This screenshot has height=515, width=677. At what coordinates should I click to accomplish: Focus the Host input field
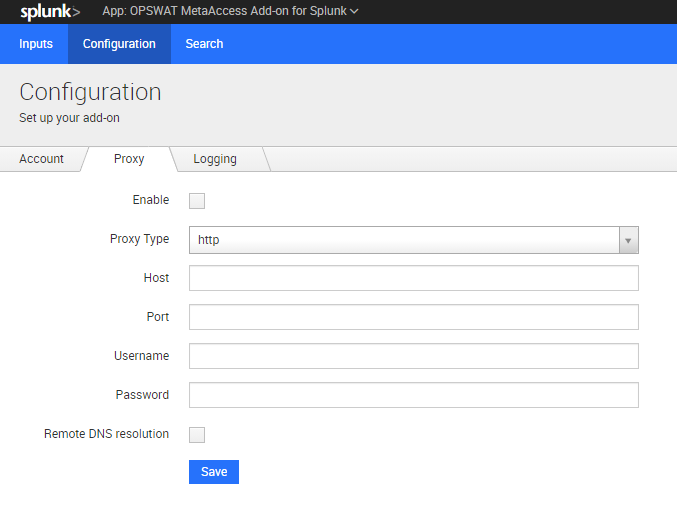[414, 278]
